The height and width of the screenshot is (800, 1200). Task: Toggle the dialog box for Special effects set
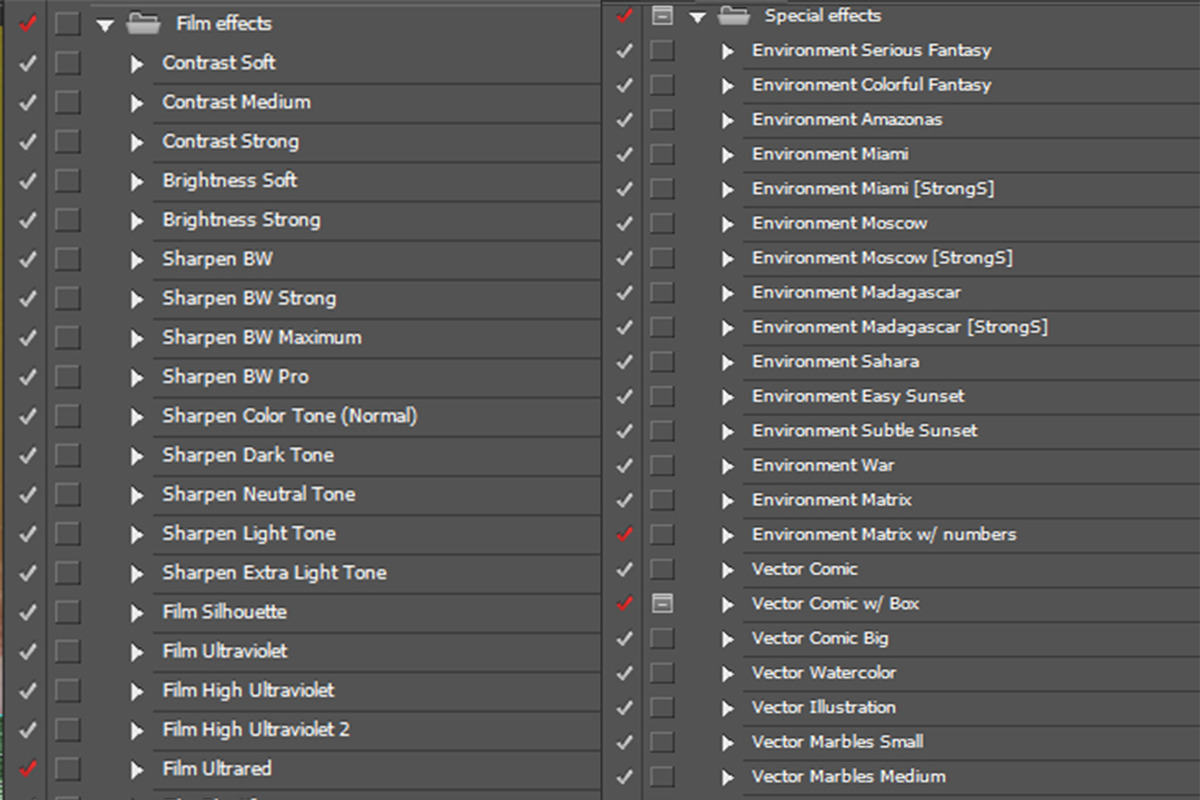pos(662,15)
